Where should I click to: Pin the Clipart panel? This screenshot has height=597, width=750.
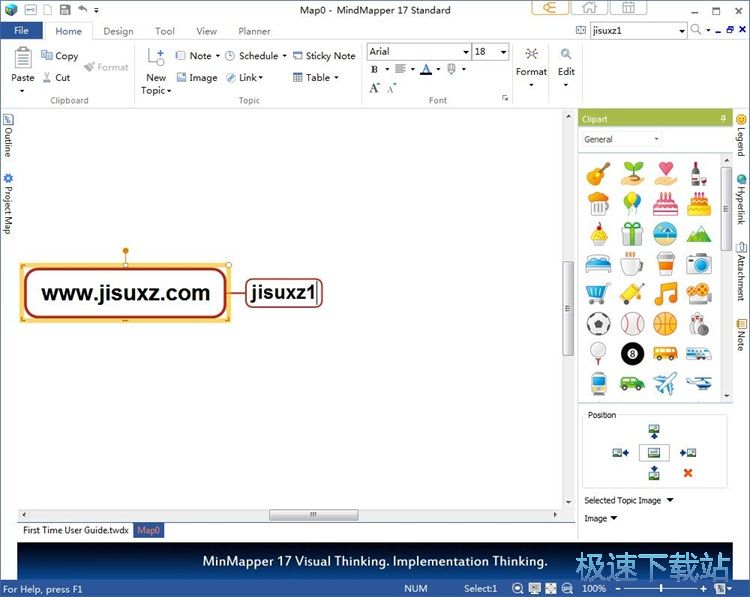coord(723,118)
